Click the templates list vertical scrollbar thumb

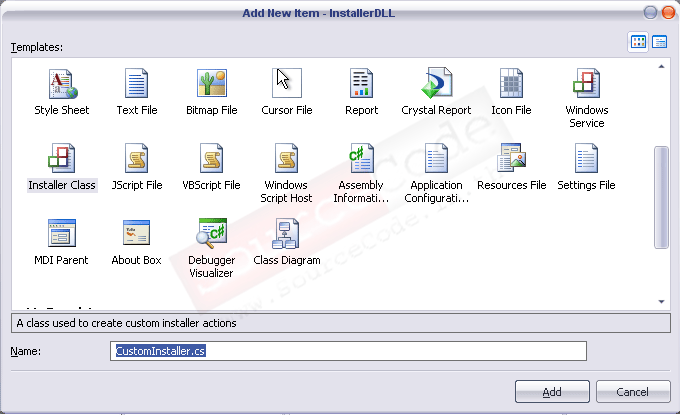(661, 197)
